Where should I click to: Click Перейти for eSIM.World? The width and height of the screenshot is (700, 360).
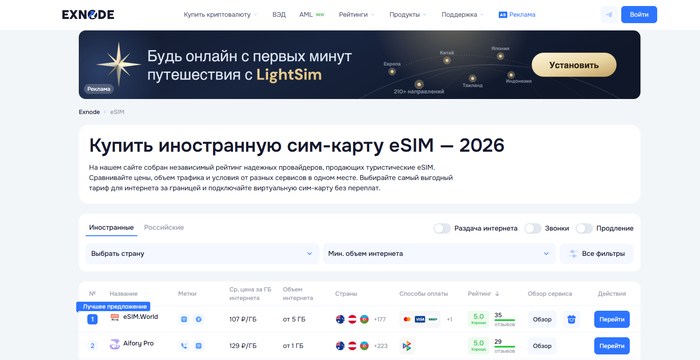[612, 319]
